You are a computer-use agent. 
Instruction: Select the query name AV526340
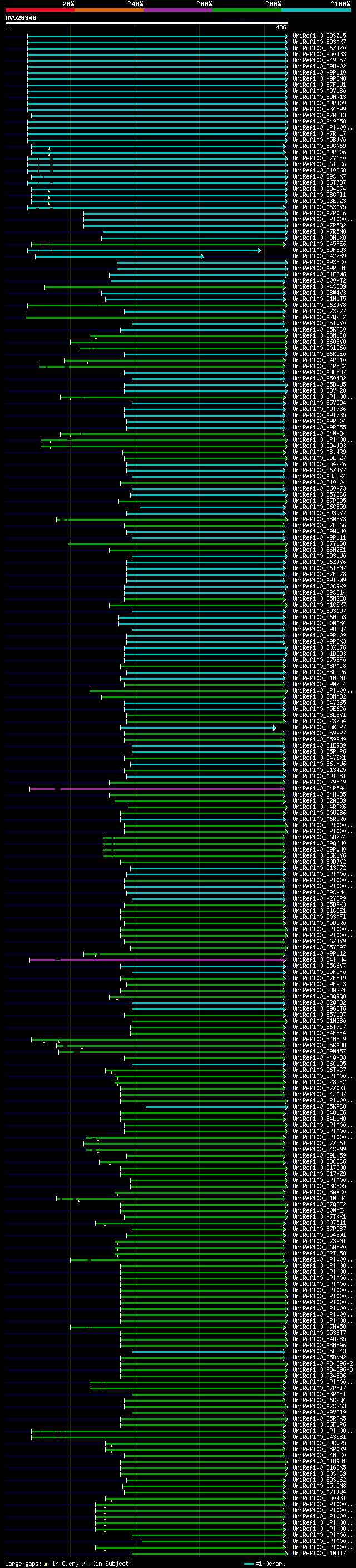(x=21, y=18)
